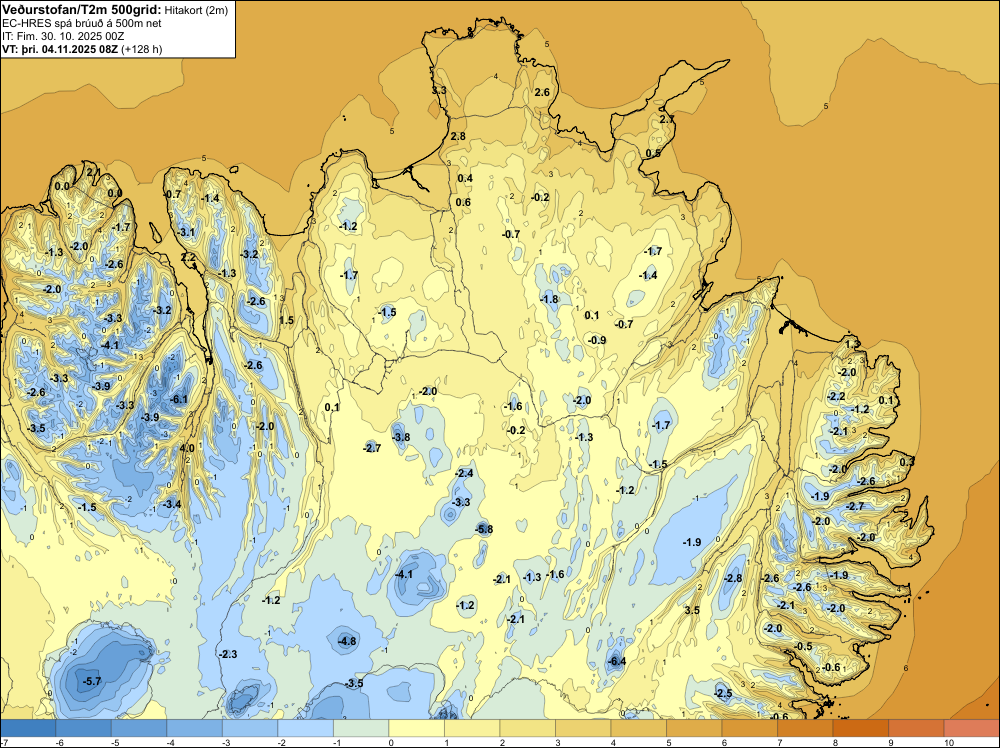Click the legend scale label '10'

pyautogui.click(x=949, y=742)
